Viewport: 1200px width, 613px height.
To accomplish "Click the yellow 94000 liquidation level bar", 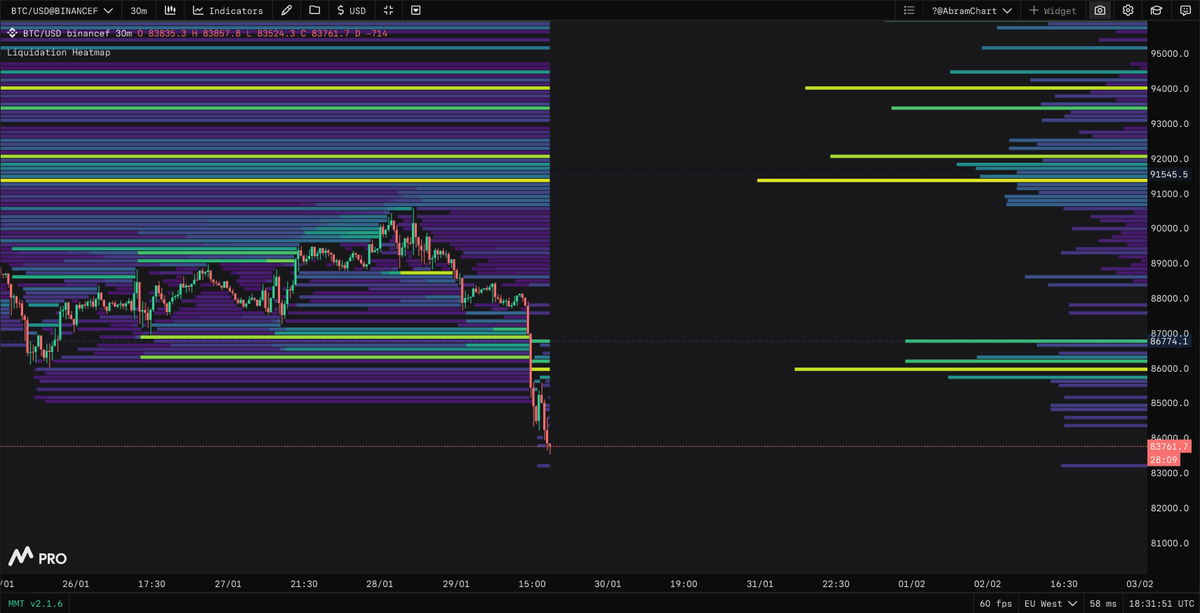I will pyautogui.click(x=275, y=88).
